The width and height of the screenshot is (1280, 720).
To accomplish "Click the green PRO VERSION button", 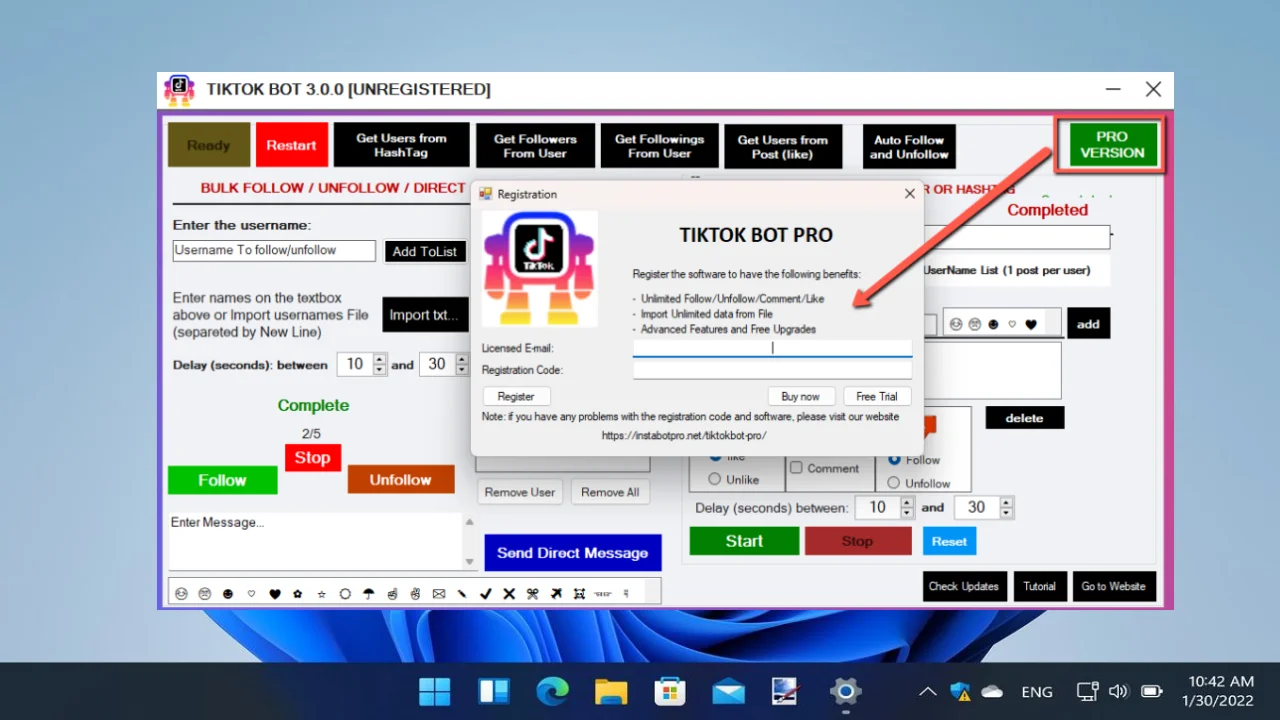I will (1112, 145).
